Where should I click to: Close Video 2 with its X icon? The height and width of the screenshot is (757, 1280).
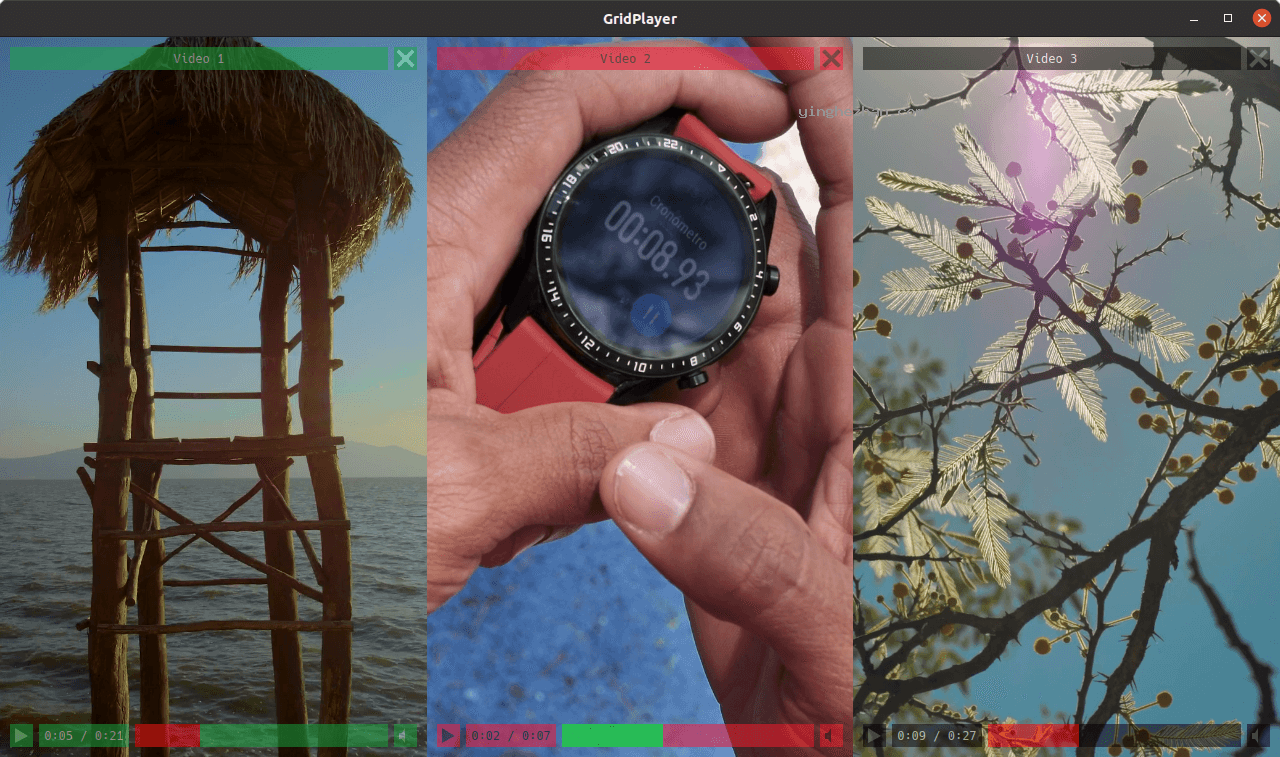tap(831, 59)
